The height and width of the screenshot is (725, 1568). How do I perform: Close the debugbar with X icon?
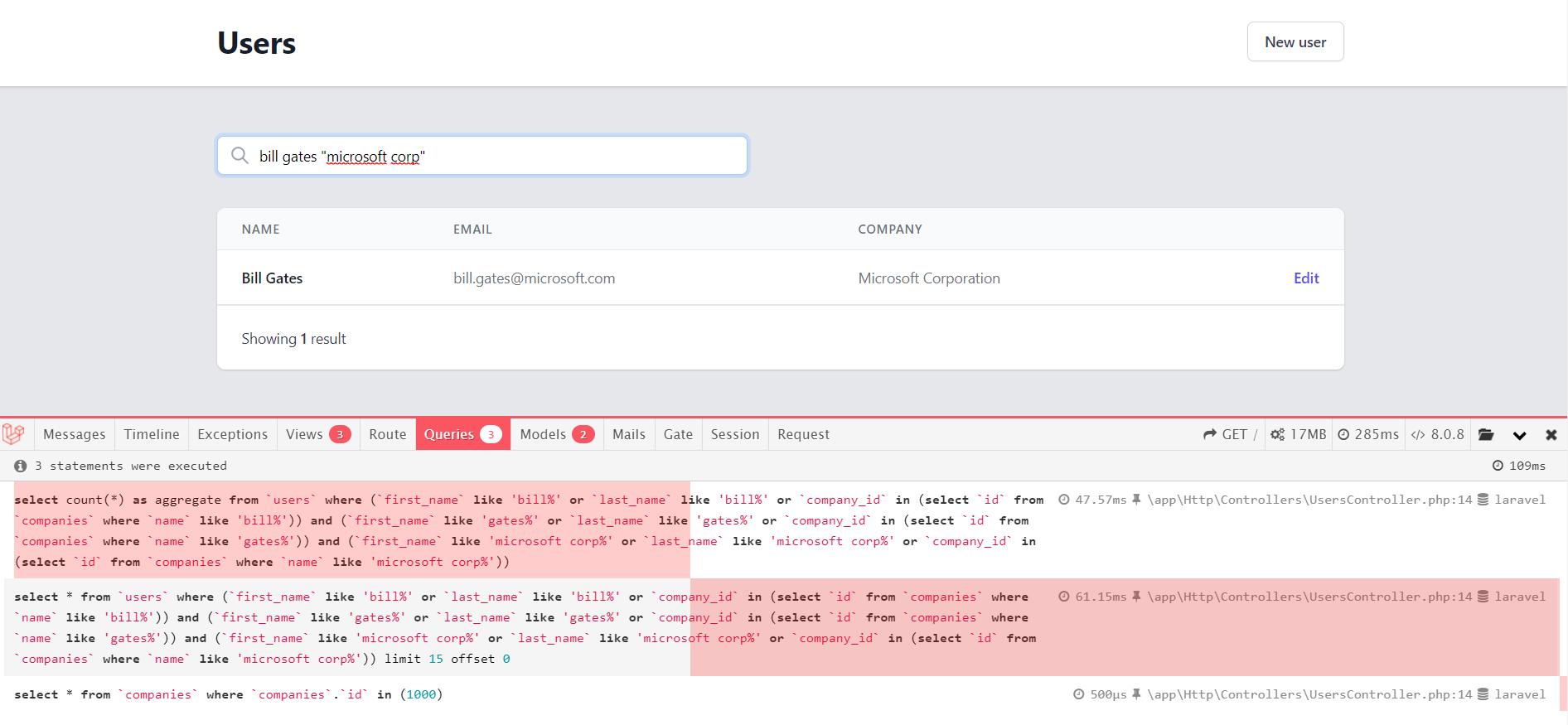tap(1551, 434)
